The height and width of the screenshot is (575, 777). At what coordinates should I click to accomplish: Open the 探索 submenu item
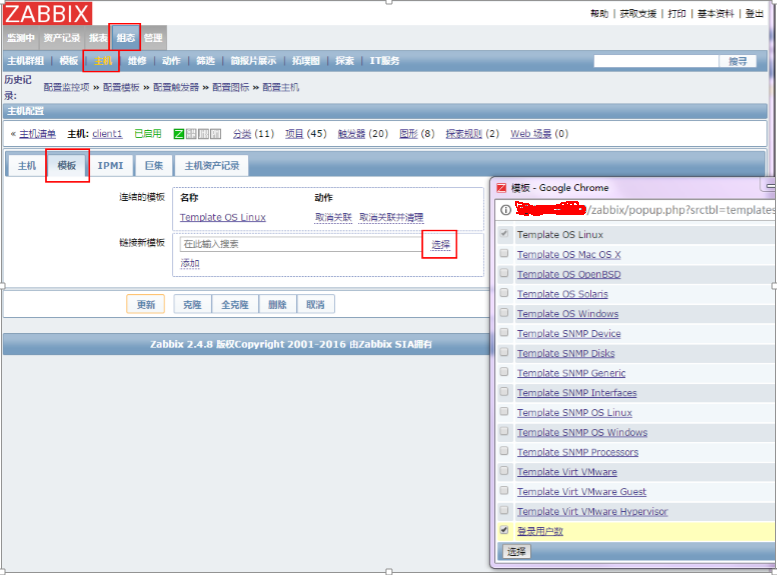(344, 61)
